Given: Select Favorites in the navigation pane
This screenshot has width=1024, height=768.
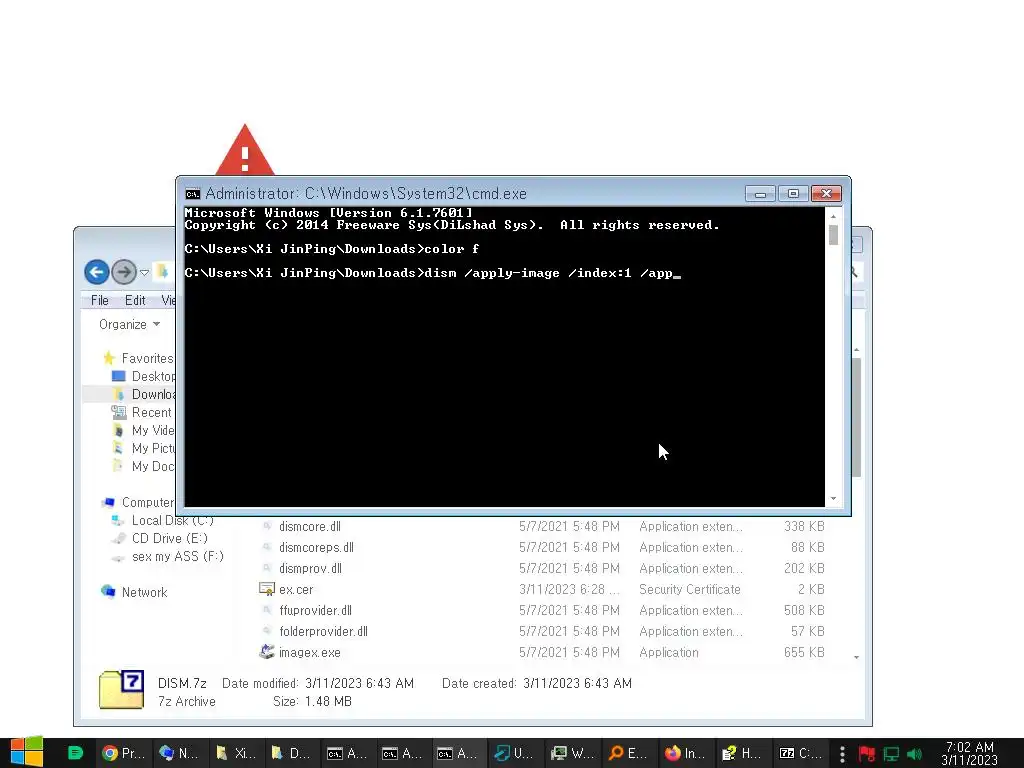Looking at the screenshot, I should tap(138, 358).
